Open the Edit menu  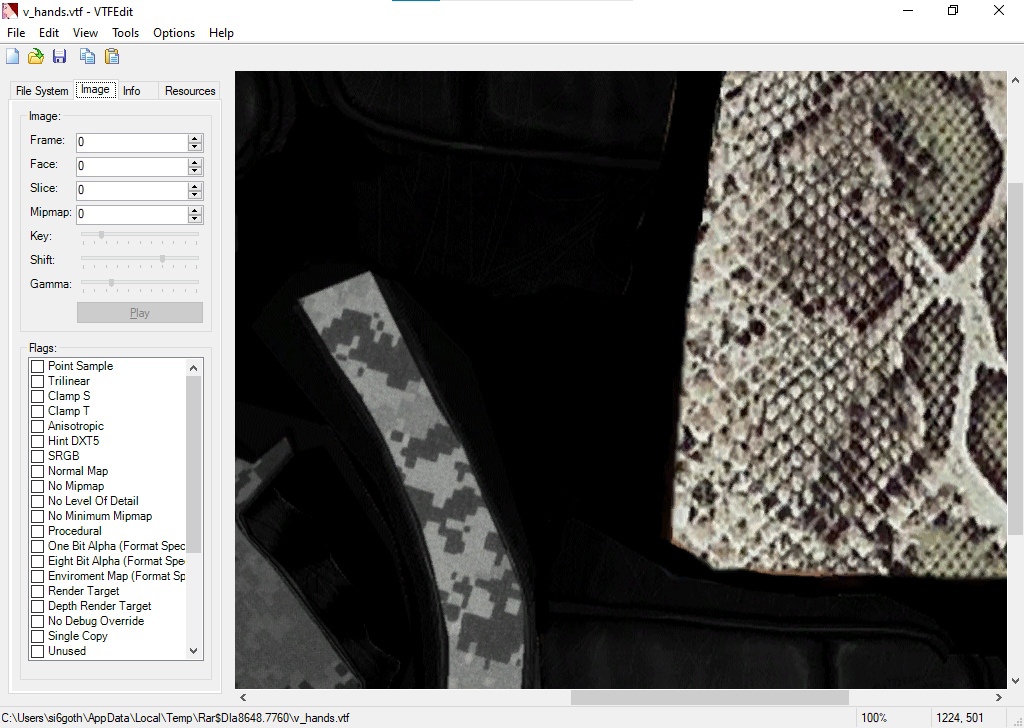point(49,33)
